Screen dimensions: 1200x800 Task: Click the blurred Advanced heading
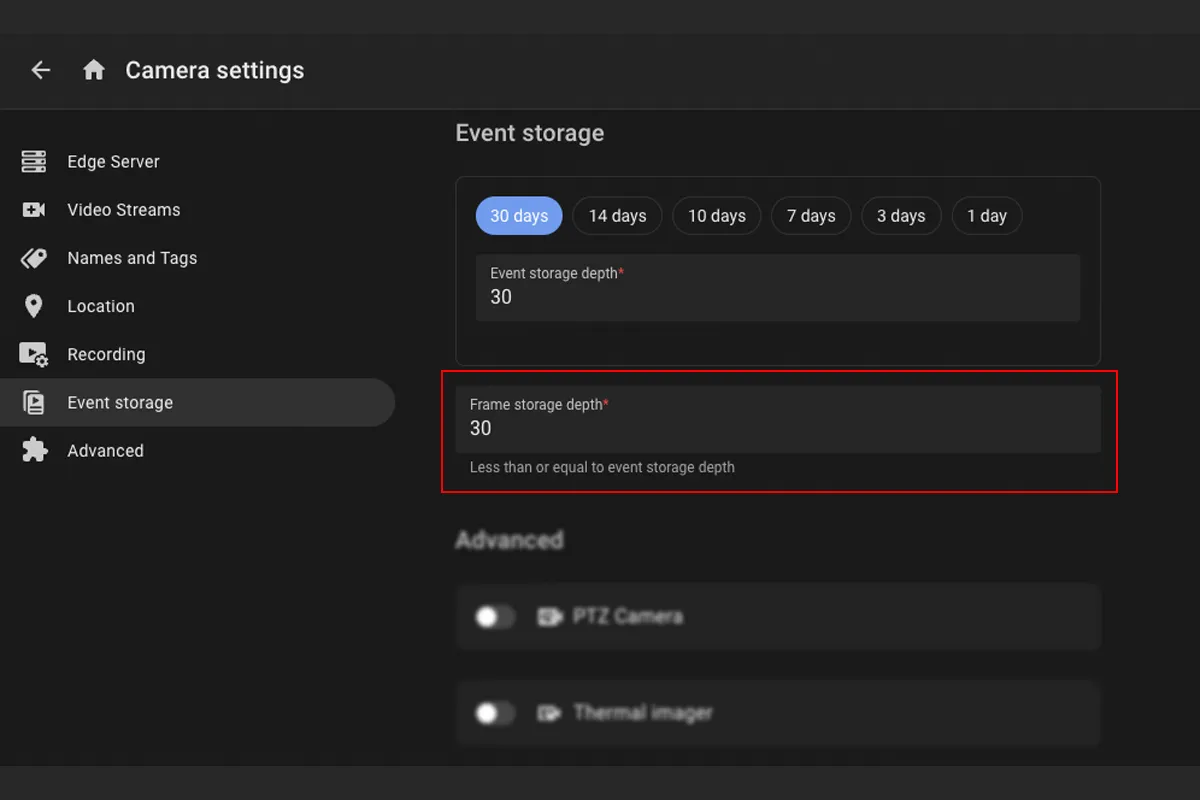click(x=509, y=540)
